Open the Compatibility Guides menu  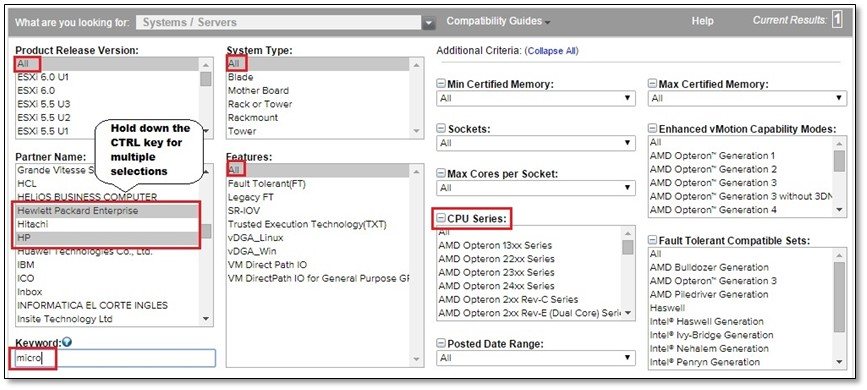pyautogui.click(x=498, y=21)
